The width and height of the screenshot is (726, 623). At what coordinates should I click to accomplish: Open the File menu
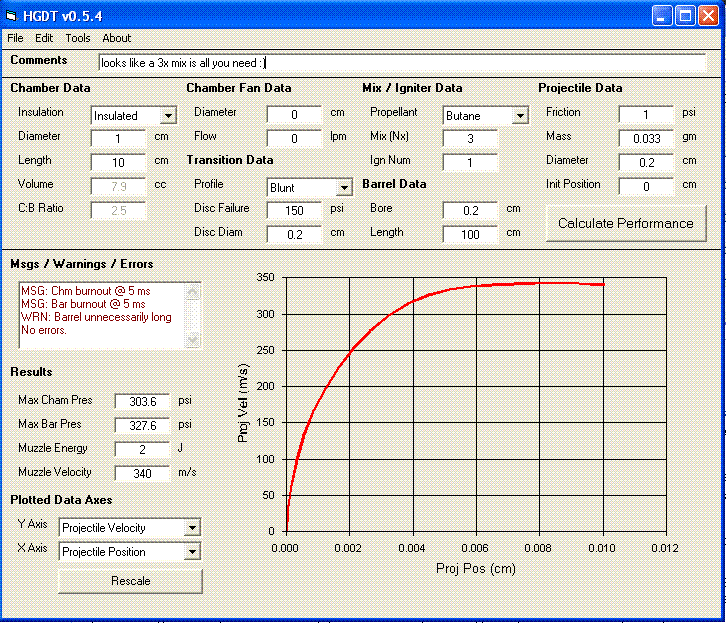point(15,38)
